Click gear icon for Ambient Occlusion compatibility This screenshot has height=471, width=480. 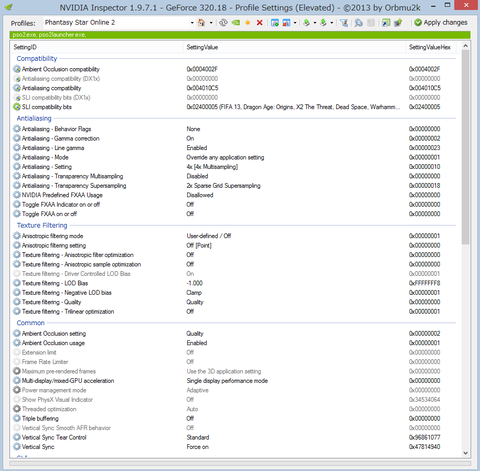17,69
